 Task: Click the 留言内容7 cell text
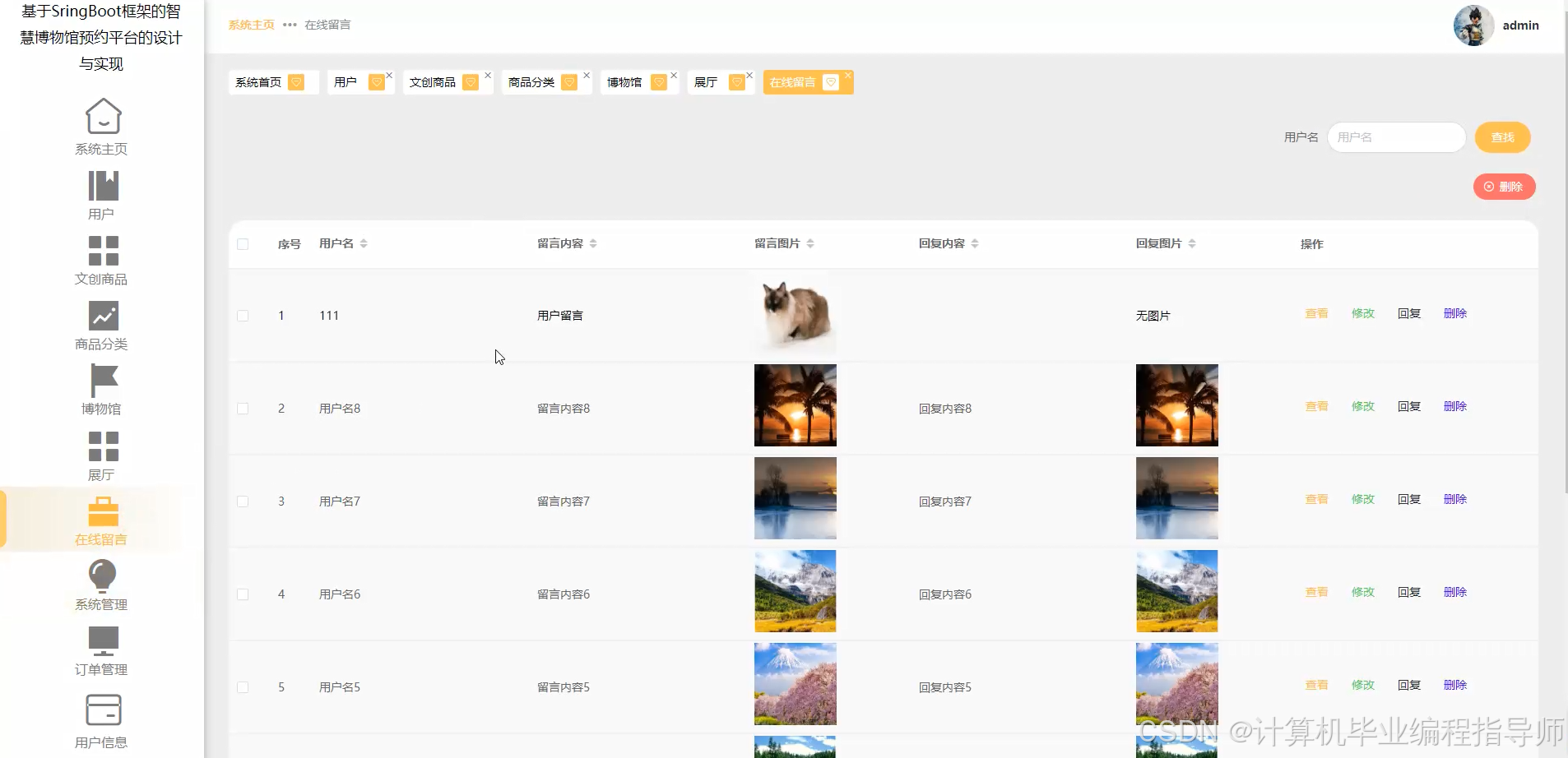coord(564,501)
